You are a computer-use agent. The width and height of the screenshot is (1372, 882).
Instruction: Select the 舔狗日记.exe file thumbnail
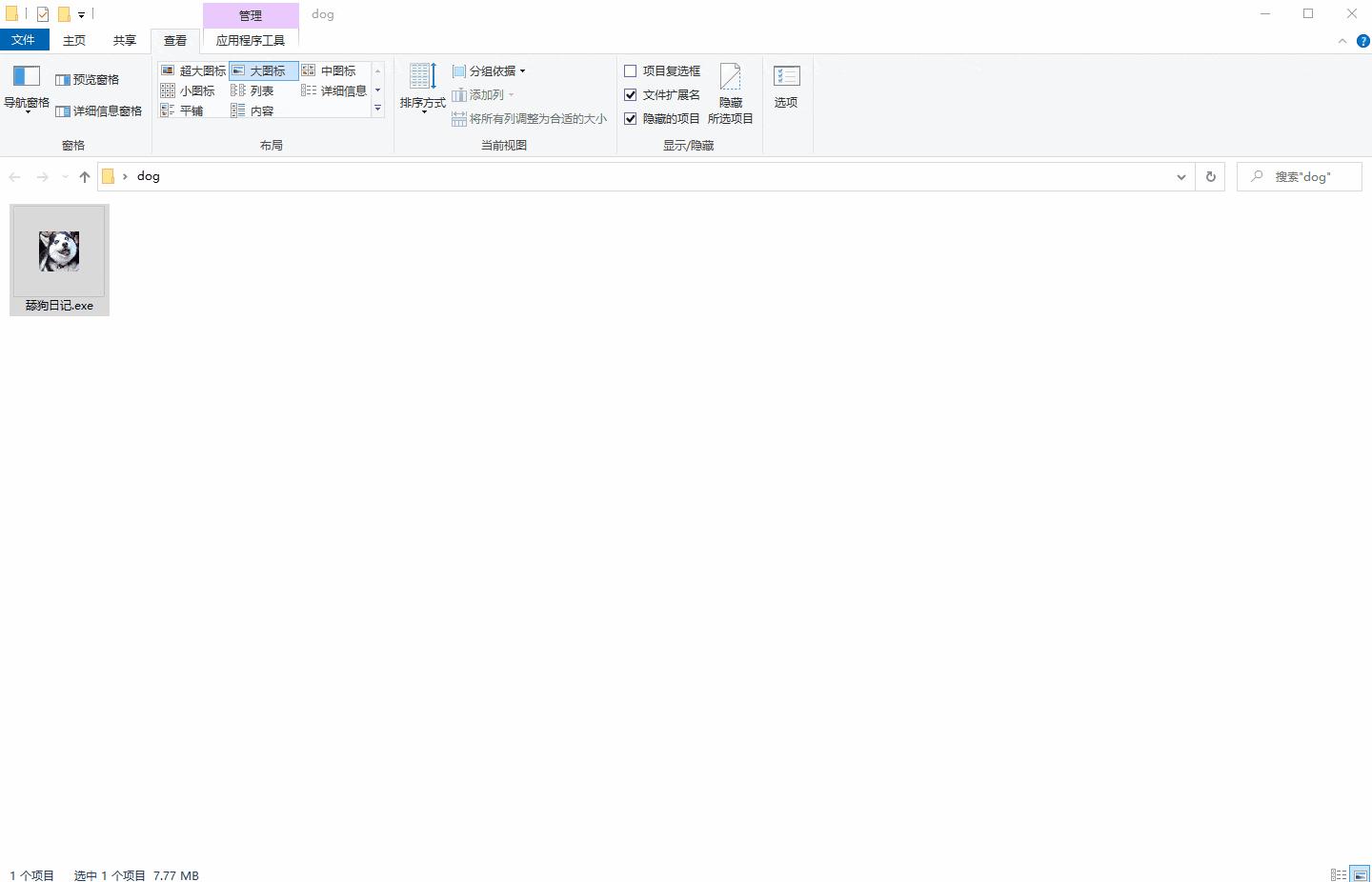tap(59, 251)
